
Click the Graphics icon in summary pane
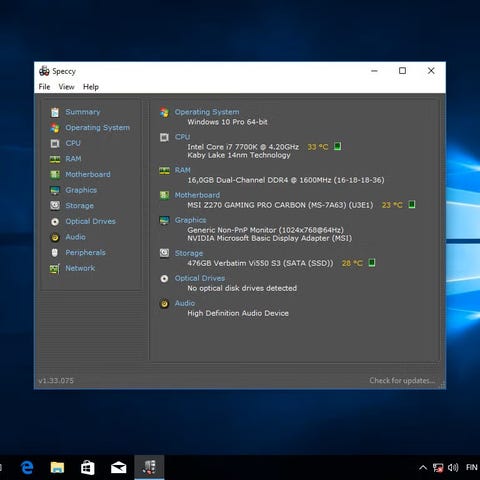164,220
